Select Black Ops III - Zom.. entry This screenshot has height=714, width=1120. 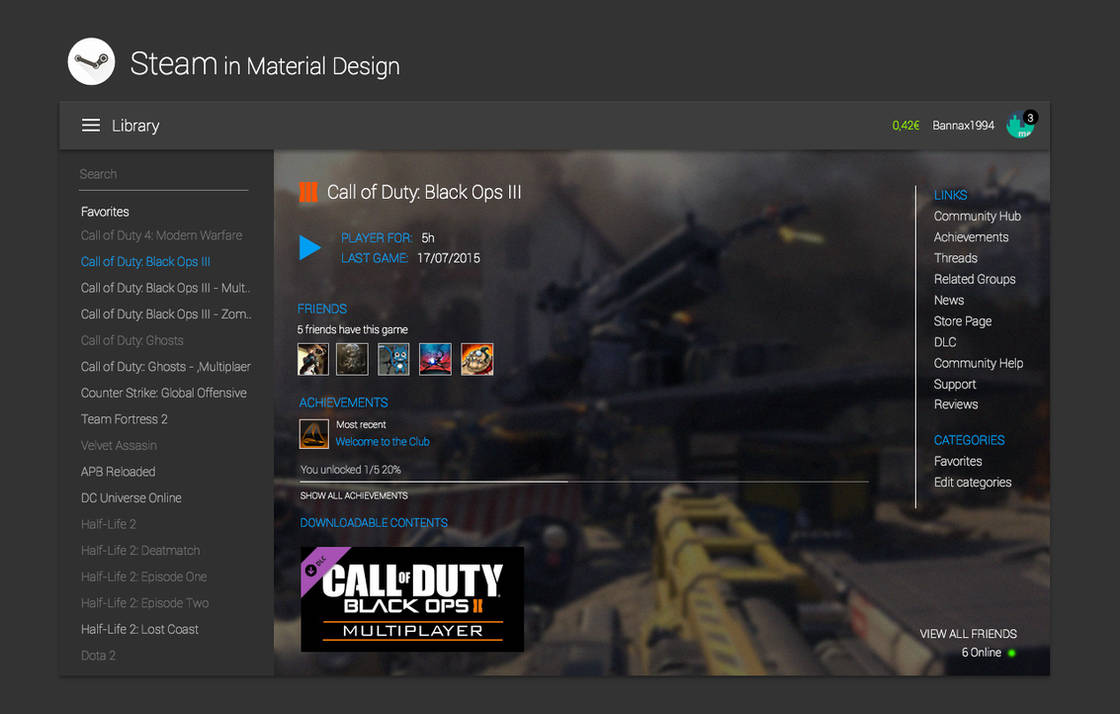click(x=166, y=314)
